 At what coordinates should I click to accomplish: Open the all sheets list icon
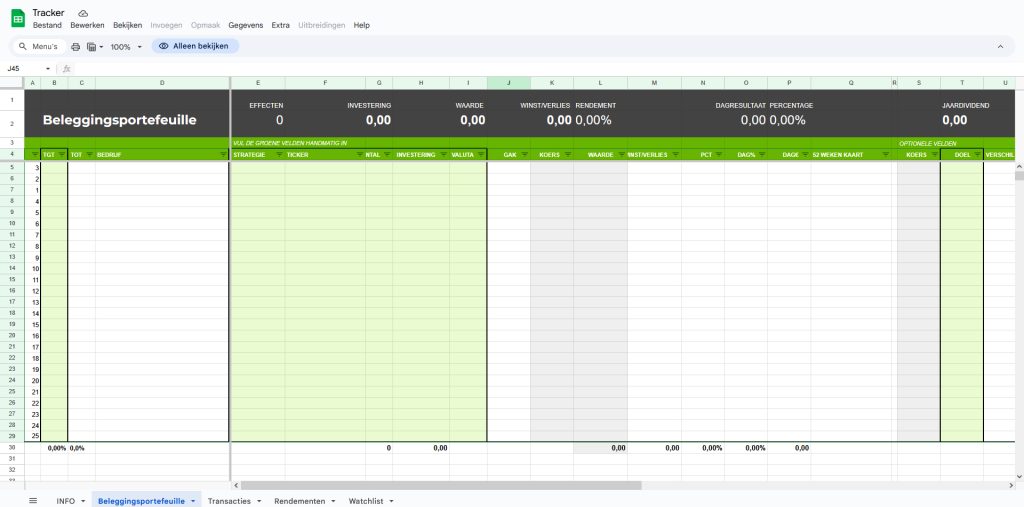coord(33,500)
